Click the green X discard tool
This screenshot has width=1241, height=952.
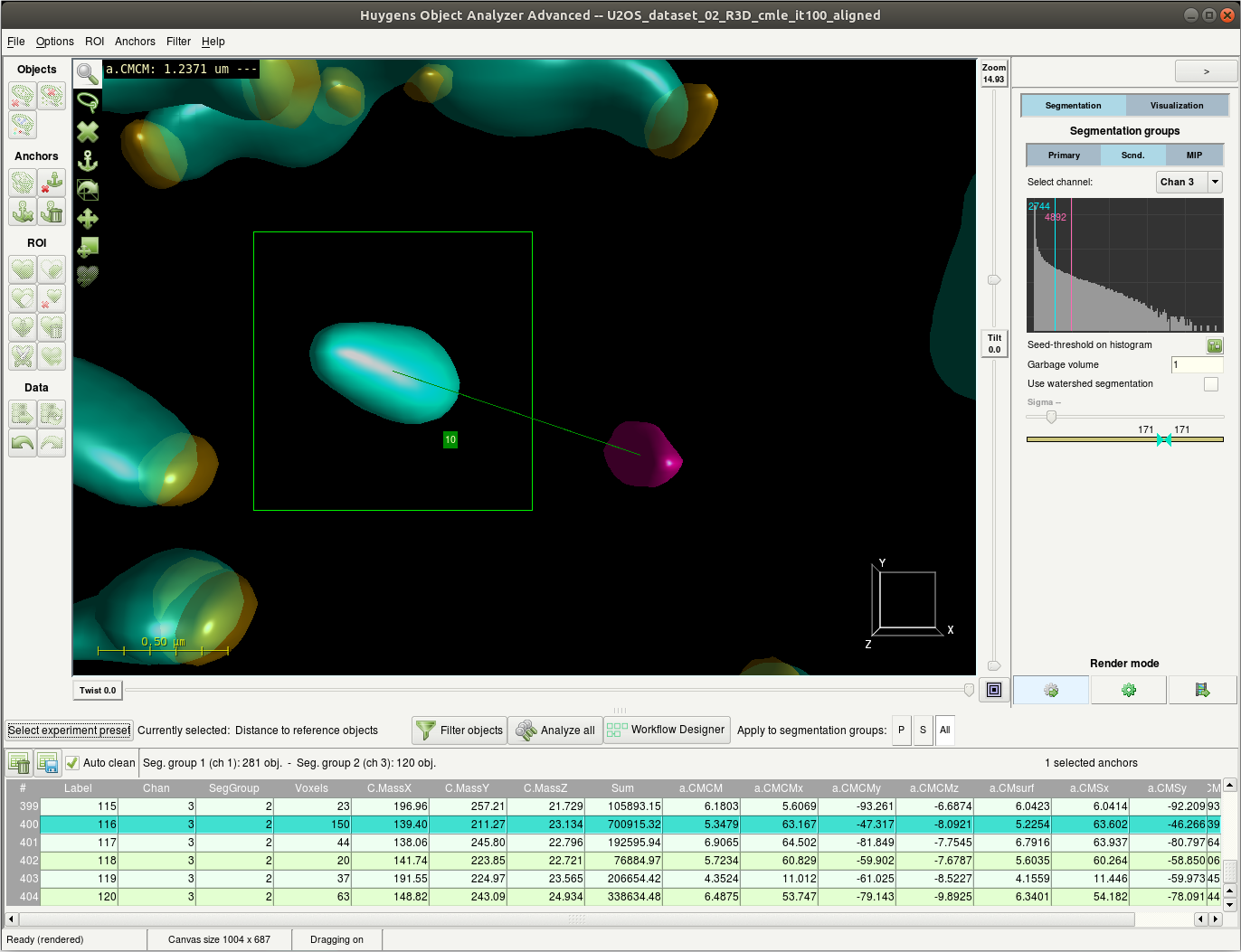tap(88, 132)
